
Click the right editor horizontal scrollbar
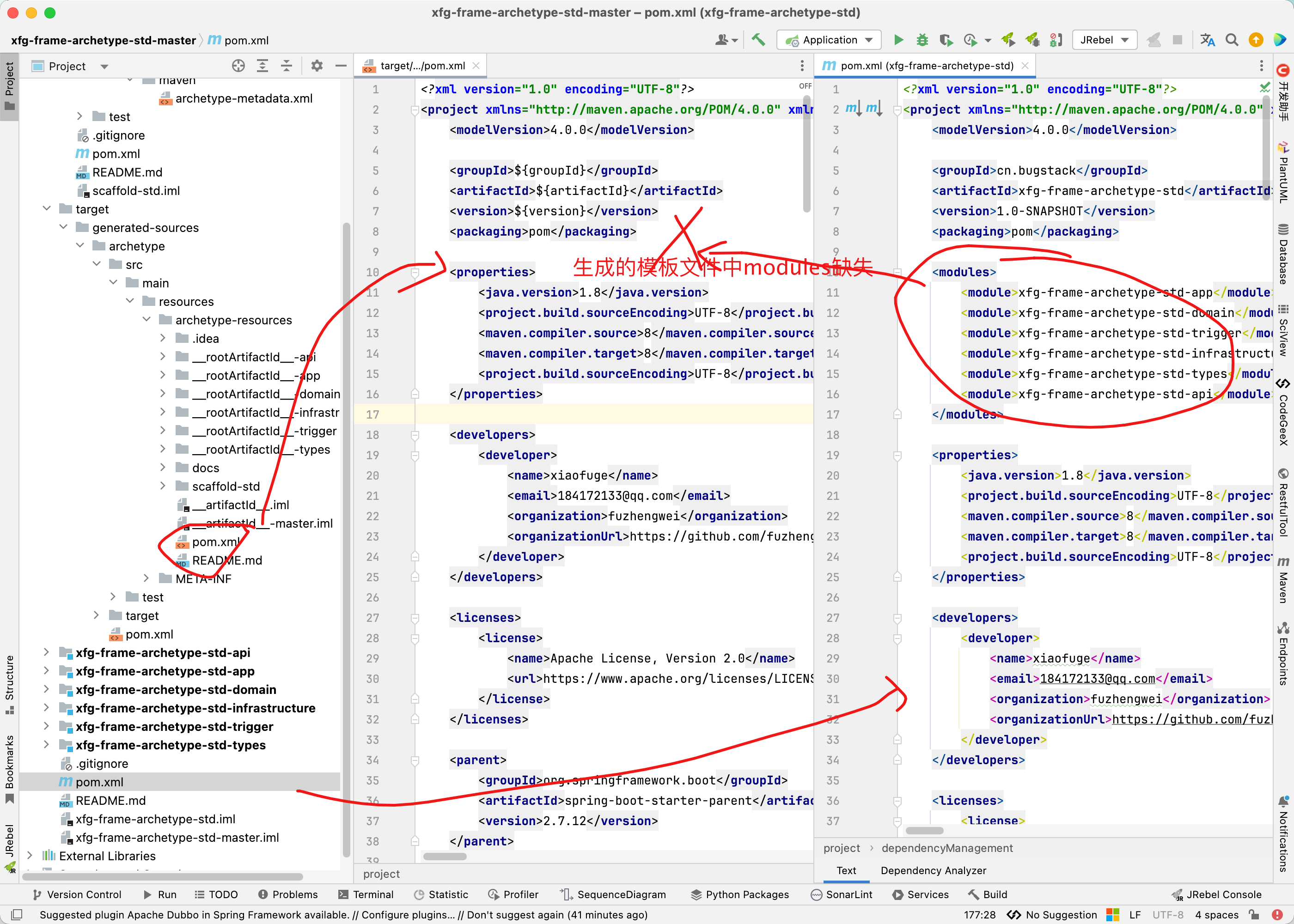925,830
